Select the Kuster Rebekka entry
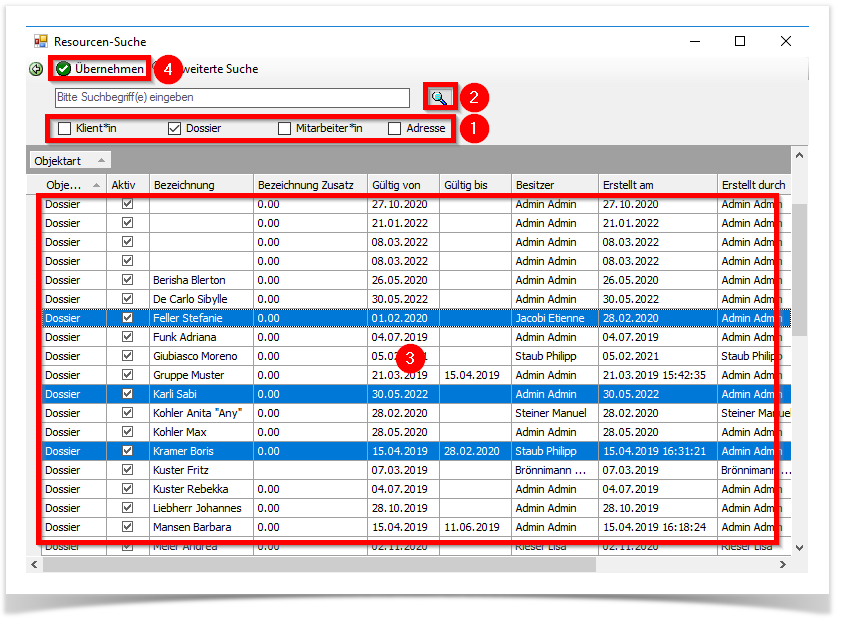The image size is (843, 623). (x=416, y=489)
